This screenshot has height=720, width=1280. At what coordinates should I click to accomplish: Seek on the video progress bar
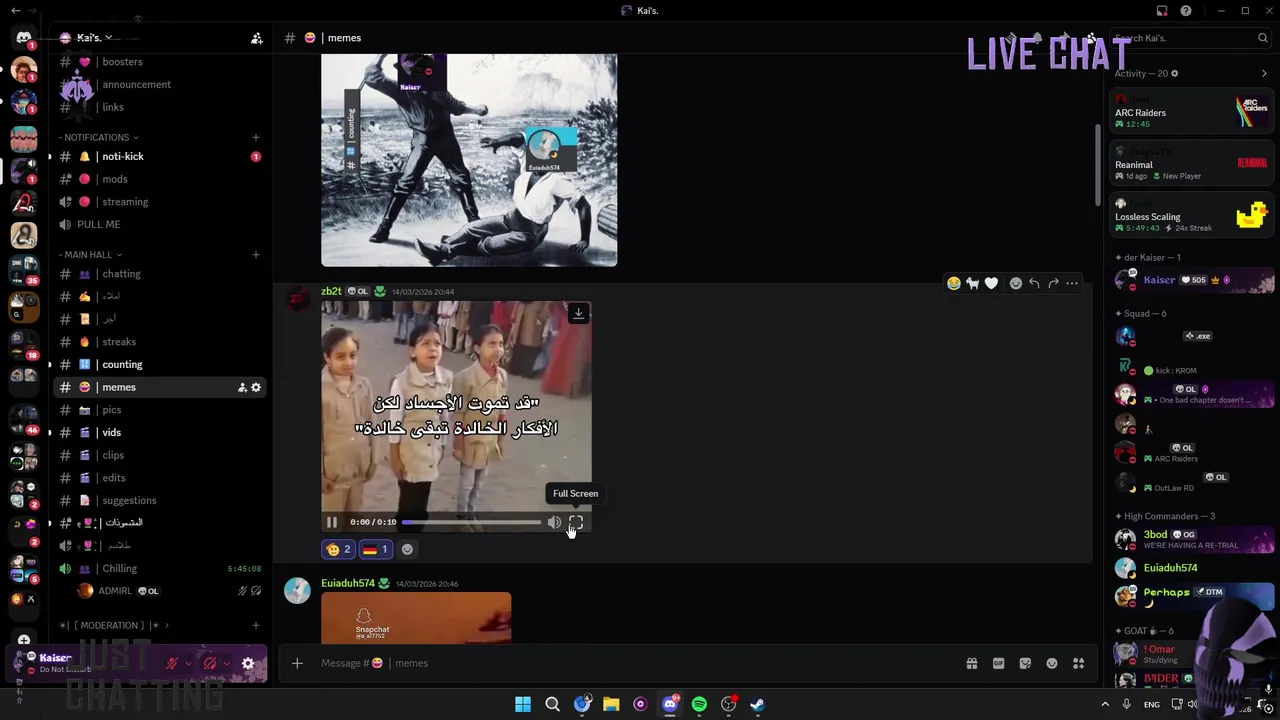(472, 522)
